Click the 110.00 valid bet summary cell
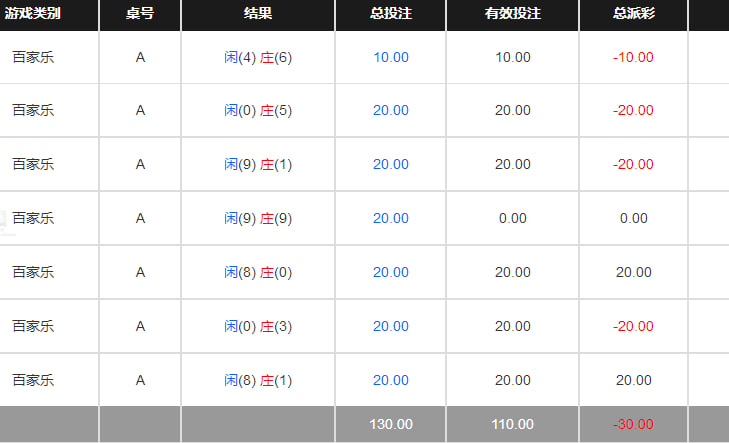The height and width of the screenshot is (443, 729). tap(513, 424)
